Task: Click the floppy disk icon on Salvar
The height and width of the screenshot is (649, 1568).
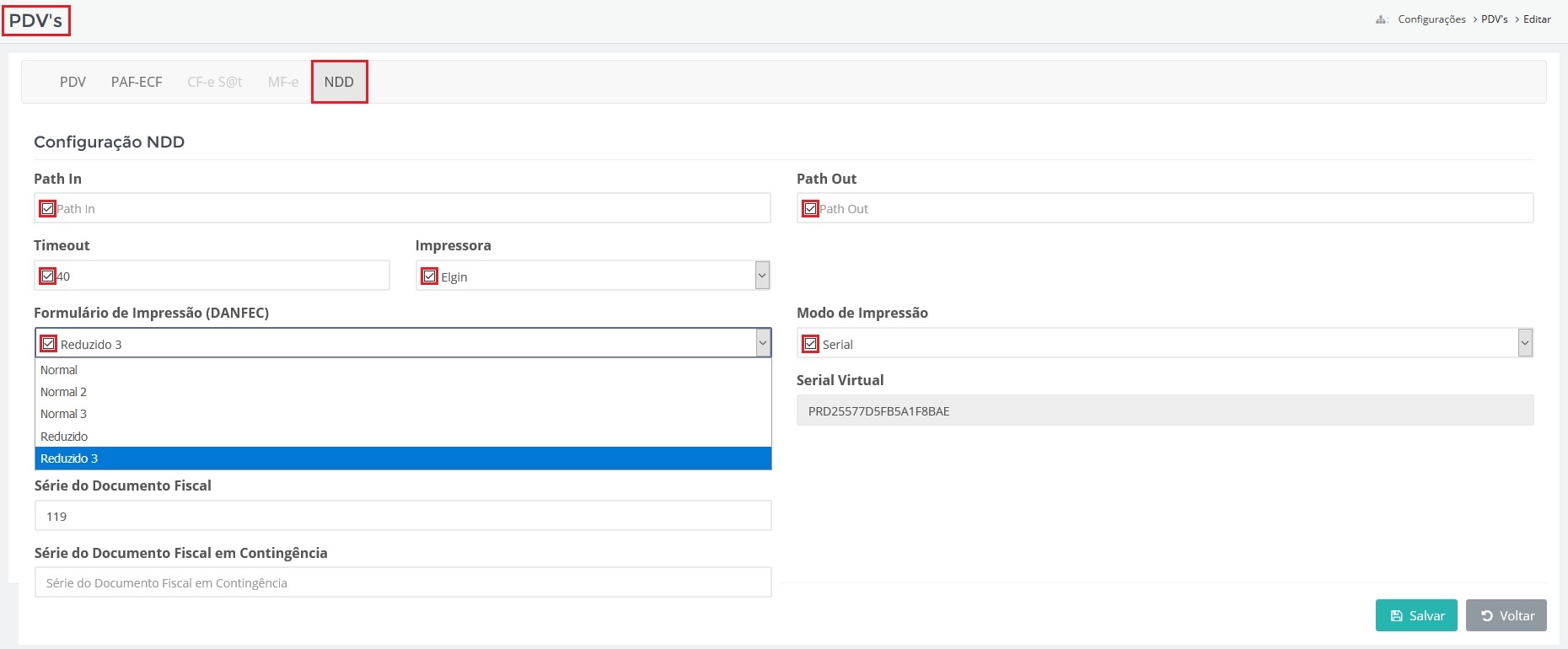Action: tap(1396, 616)
